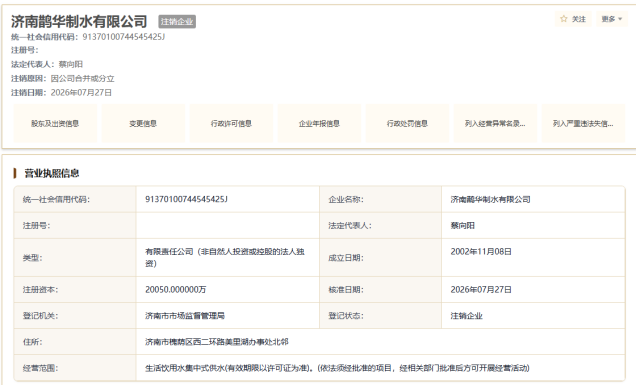This screenshot has width=637, height=386.
Task: Open the 企业年报信息 tab
Action: pyautogui.click(x=319, y=123)
